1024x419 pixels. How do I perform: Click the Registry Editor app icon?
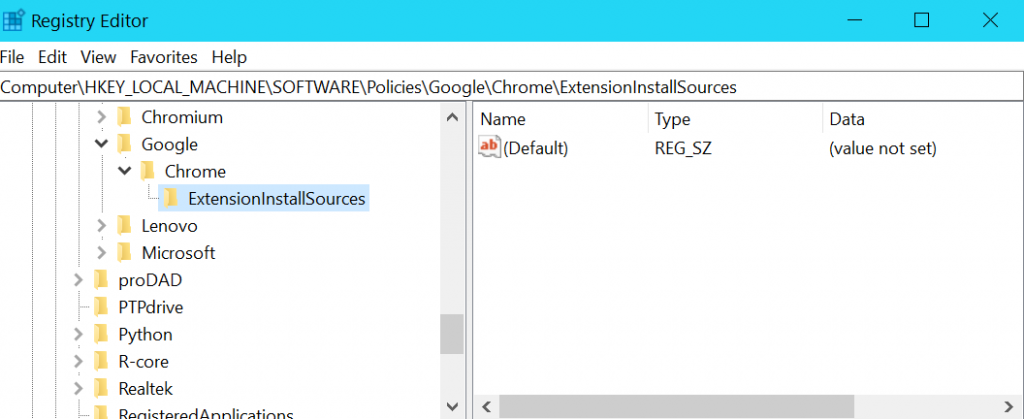click(13, 20)
